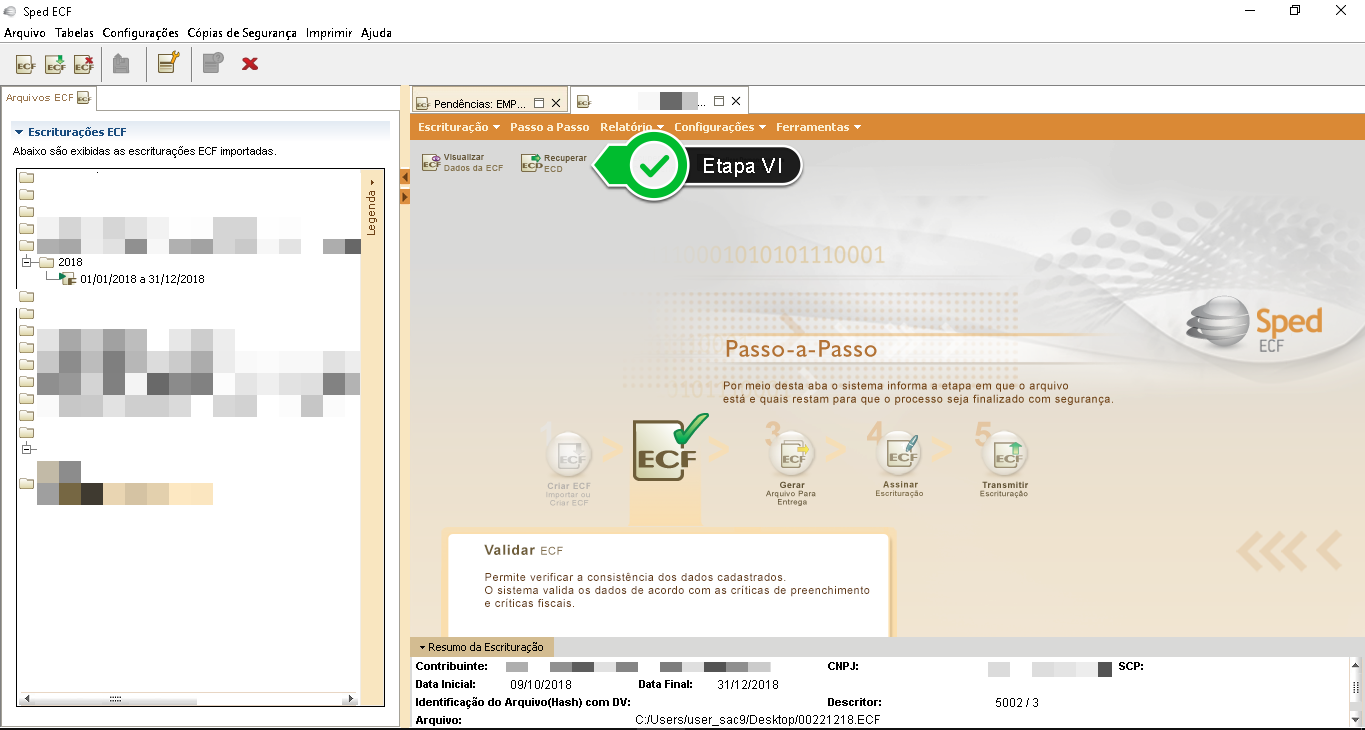This screenshot has height=730, width=1365.
Task: Click the Import ECF icon with green arrow
Action: (55, 64)
